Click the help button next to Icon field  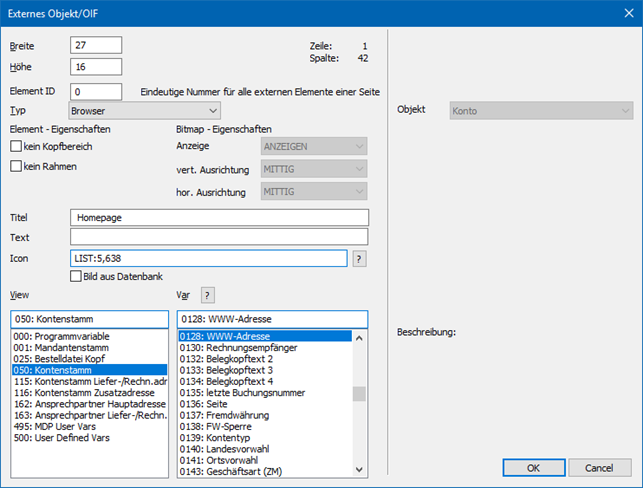pyautogui.click(x=360, y=258)
